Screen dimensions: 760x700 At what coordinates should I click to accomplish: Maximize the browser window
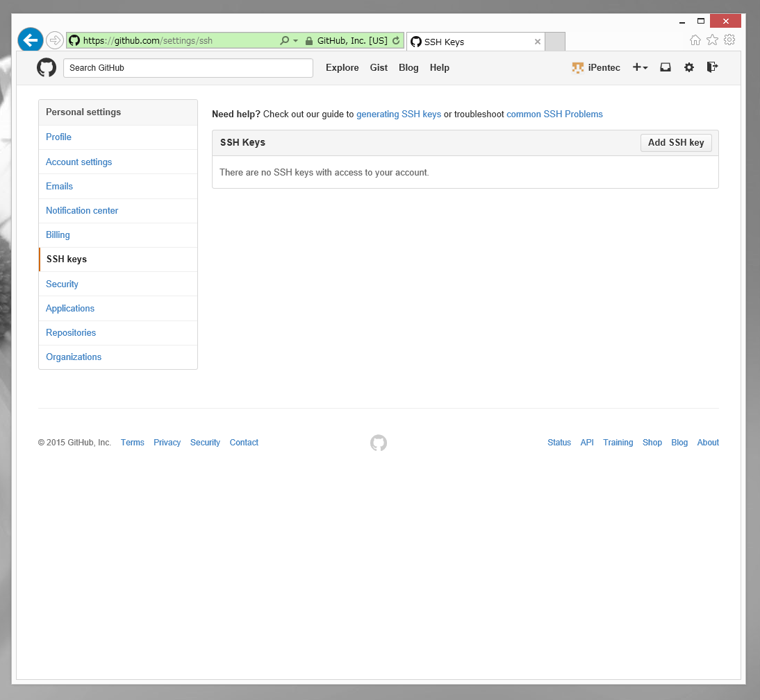point(701,21)
